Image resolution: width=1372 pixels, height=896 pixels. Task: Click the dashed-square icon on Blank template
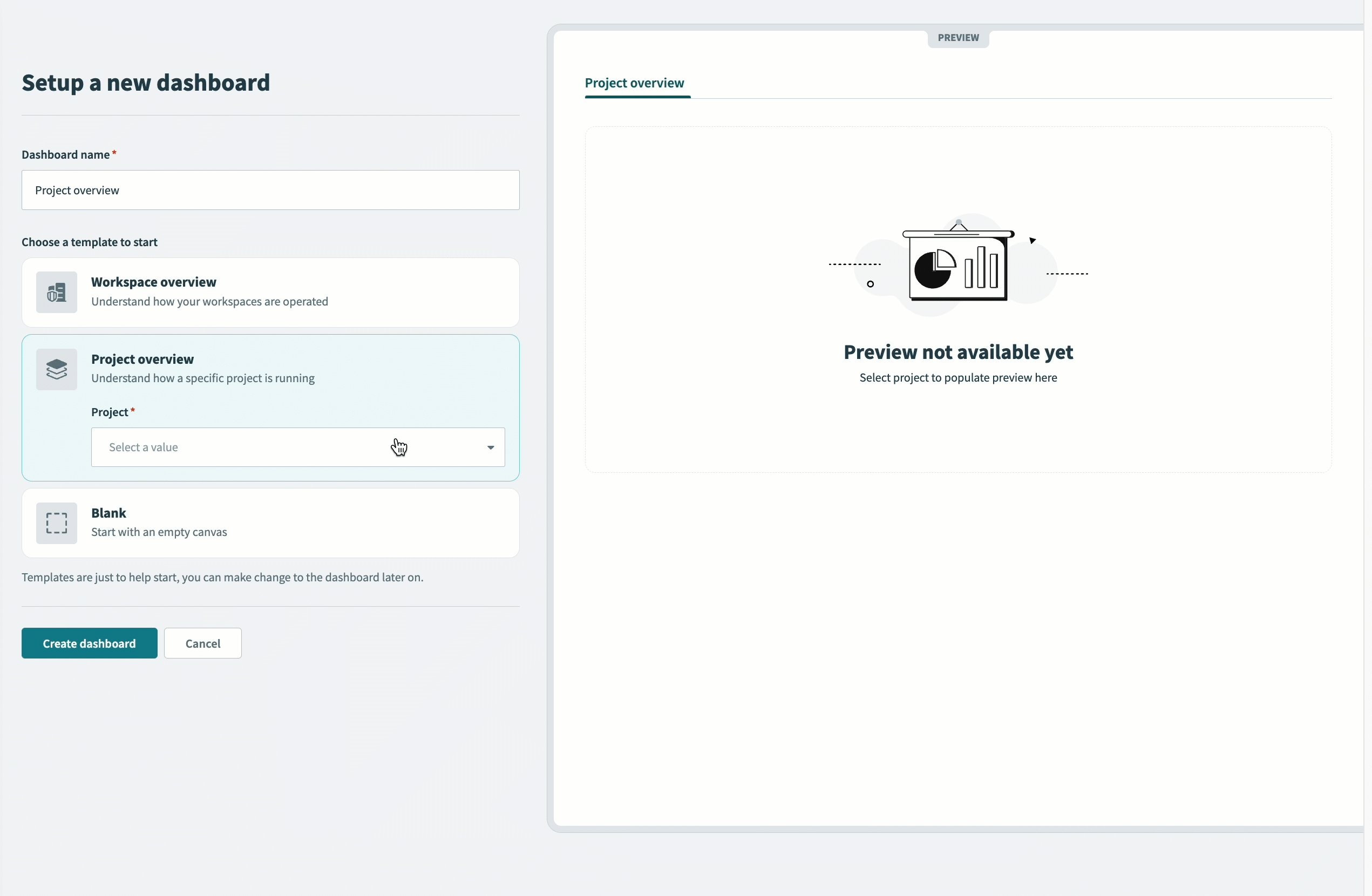pos(56,524)
